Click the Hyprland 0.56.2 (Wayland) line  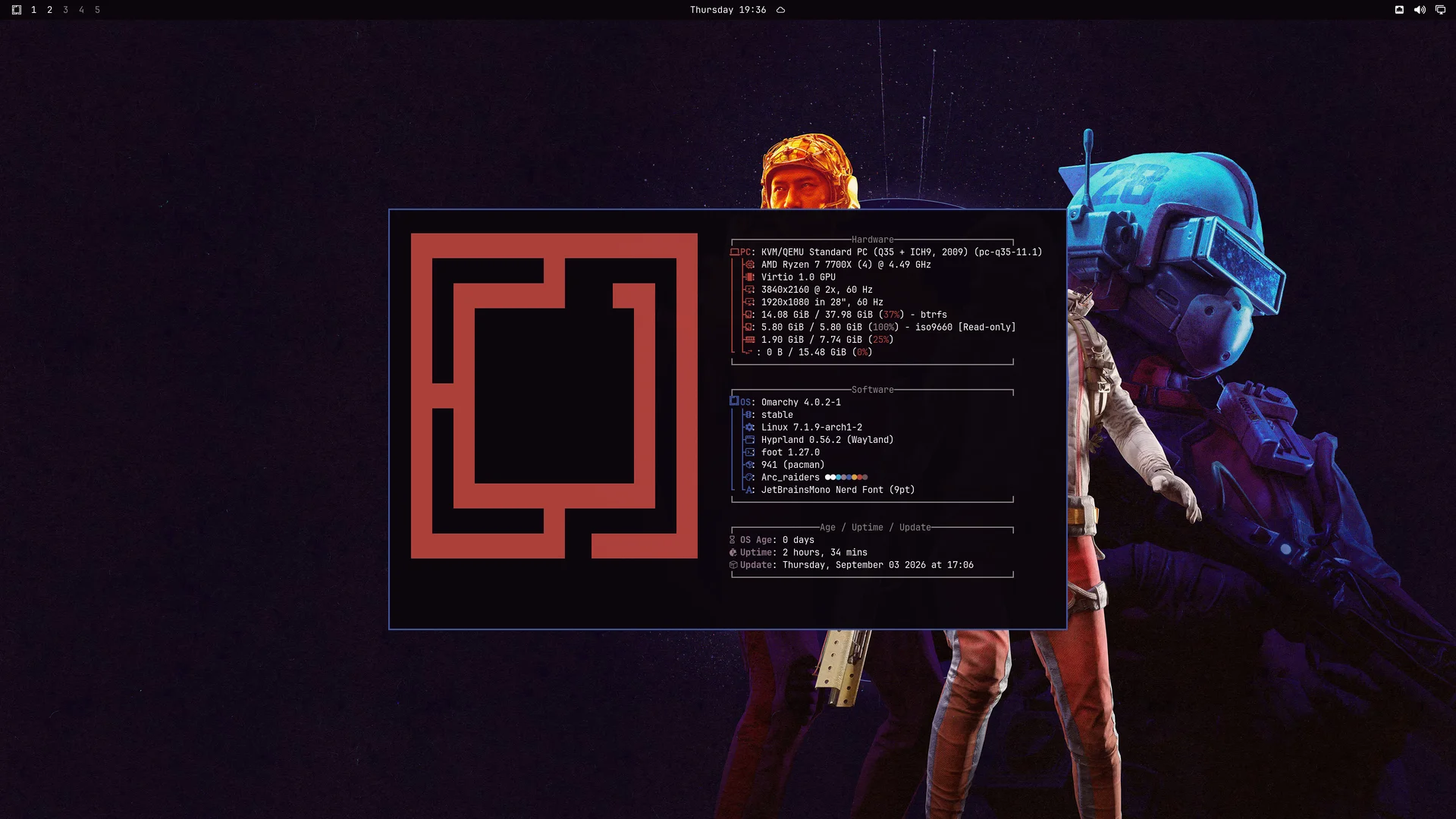tap(827, 440)
